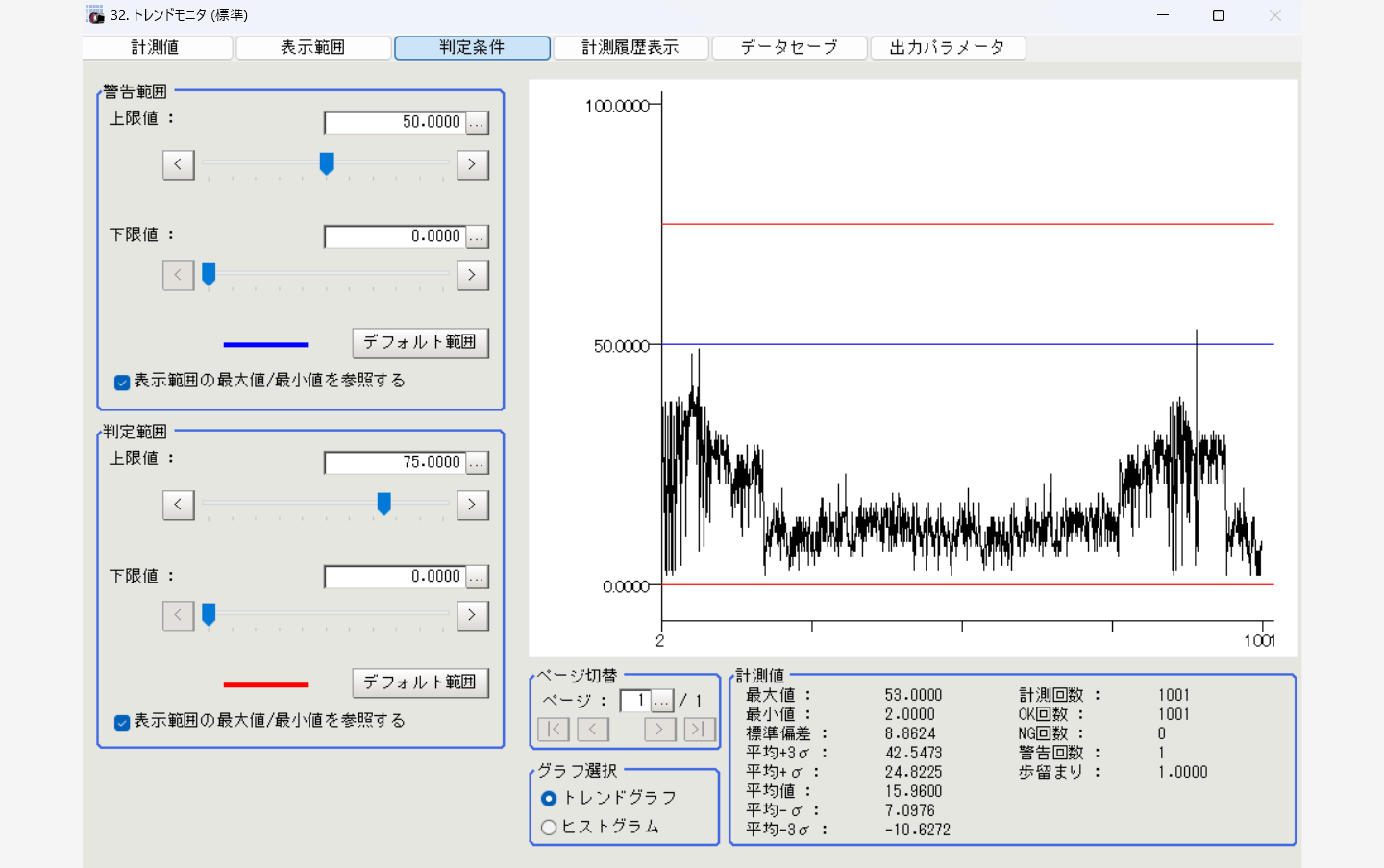Go to next page in ページ切替
This screenshot has height=868, width=1384.
659,730
